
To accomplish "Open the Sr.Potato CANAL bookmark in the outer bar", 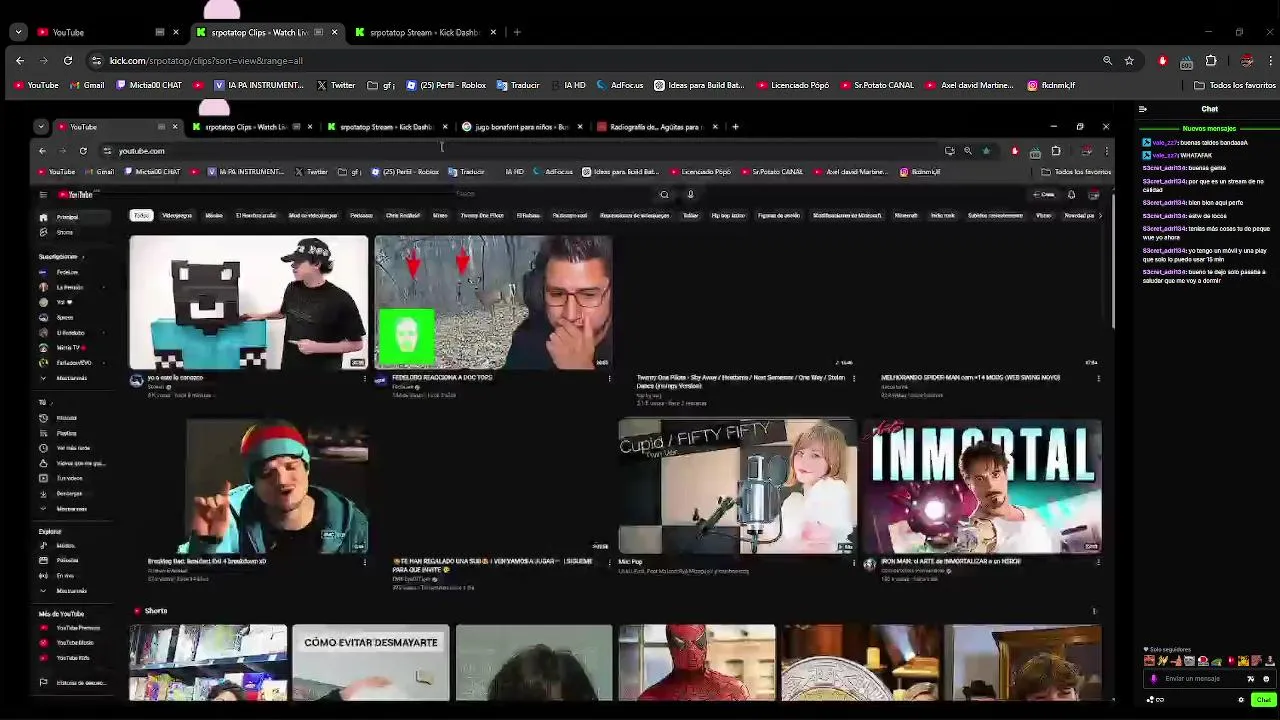I will click(x=876, y=85).
